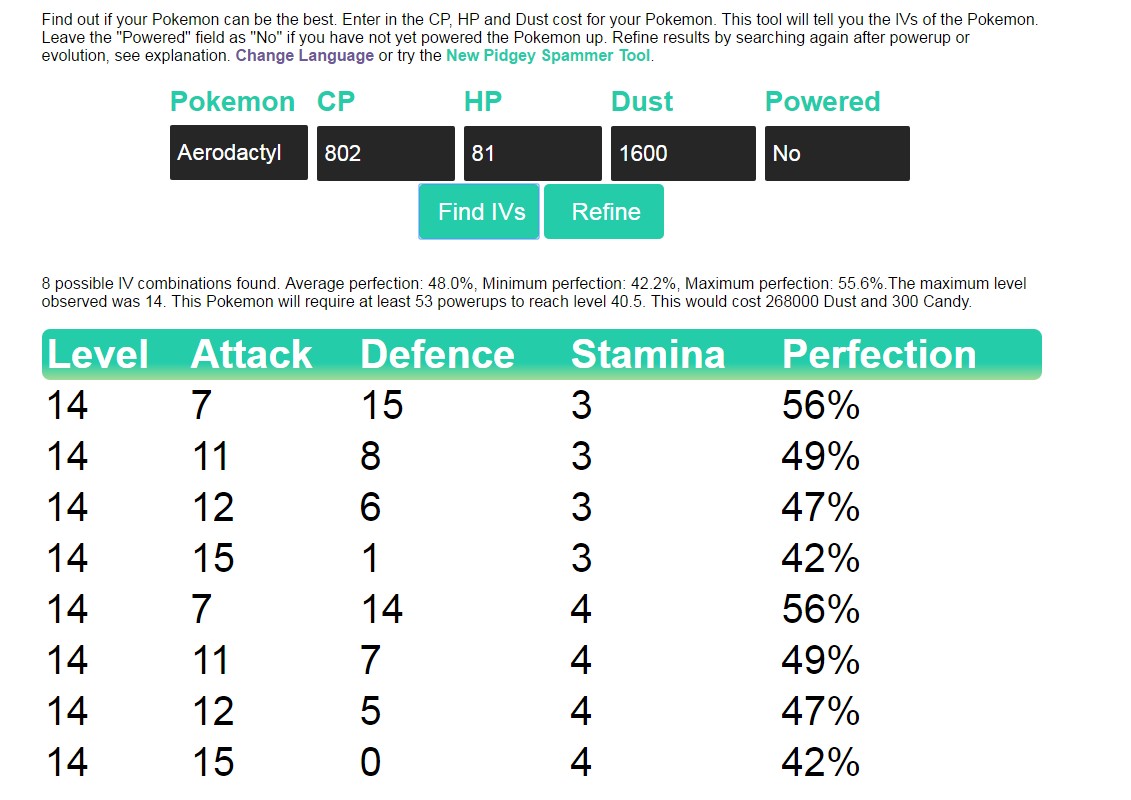The height and width of the screenshot is (800, 1131).
Task: Select the HP input showing 81
Action: 532,153
